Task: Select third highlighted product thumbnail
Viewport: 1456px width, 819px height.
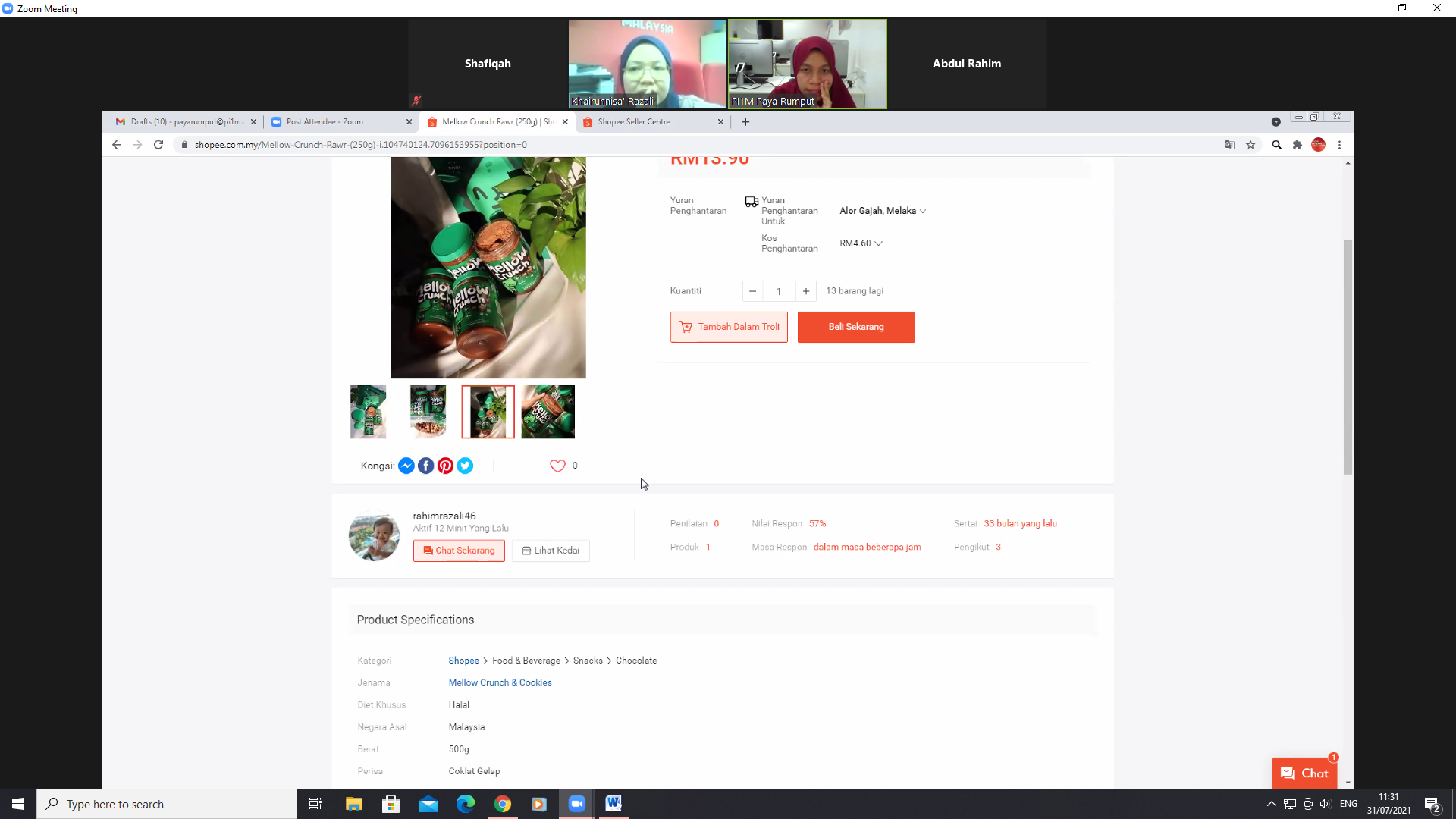Action: coord(488,412)
